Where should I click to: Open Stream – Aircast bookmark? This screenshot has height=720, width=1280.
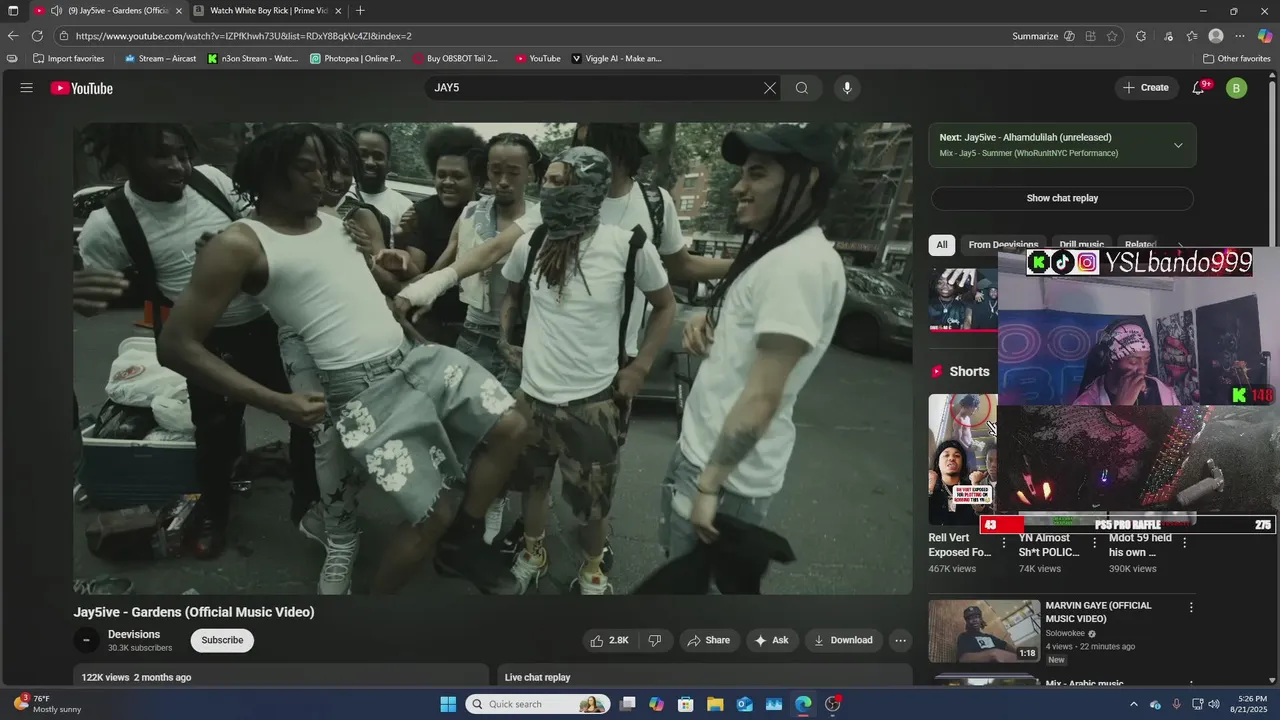(x=160, y=58)
